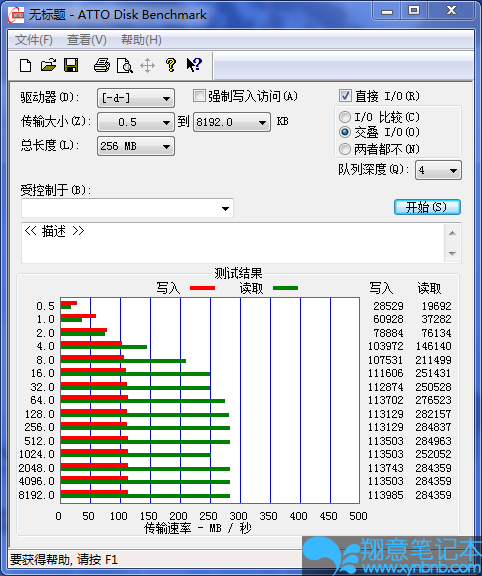Select the 交叠 I/O radio button
This screenshot has height=576, width=482.
tap(345, 132)
